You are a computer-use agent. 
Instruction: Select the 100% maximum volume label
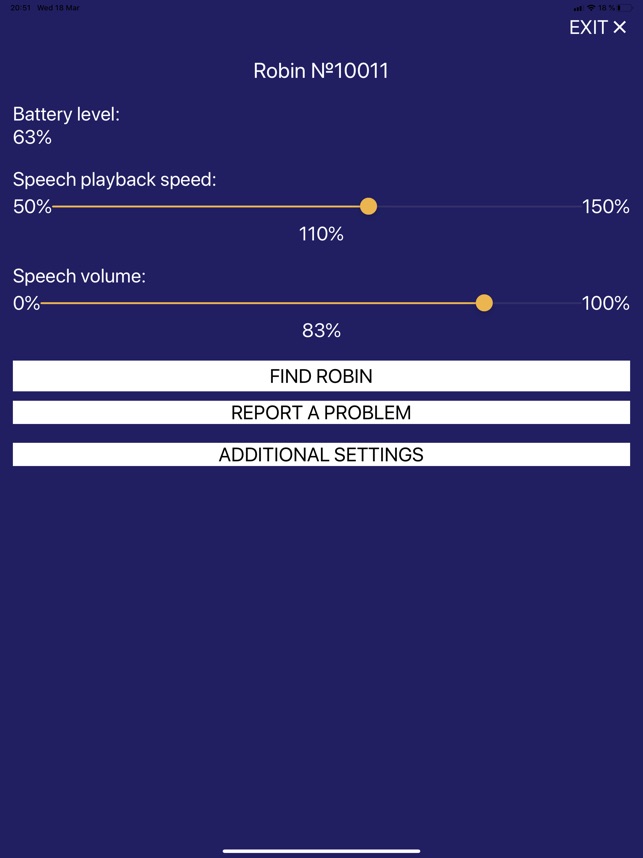point(606,303)
